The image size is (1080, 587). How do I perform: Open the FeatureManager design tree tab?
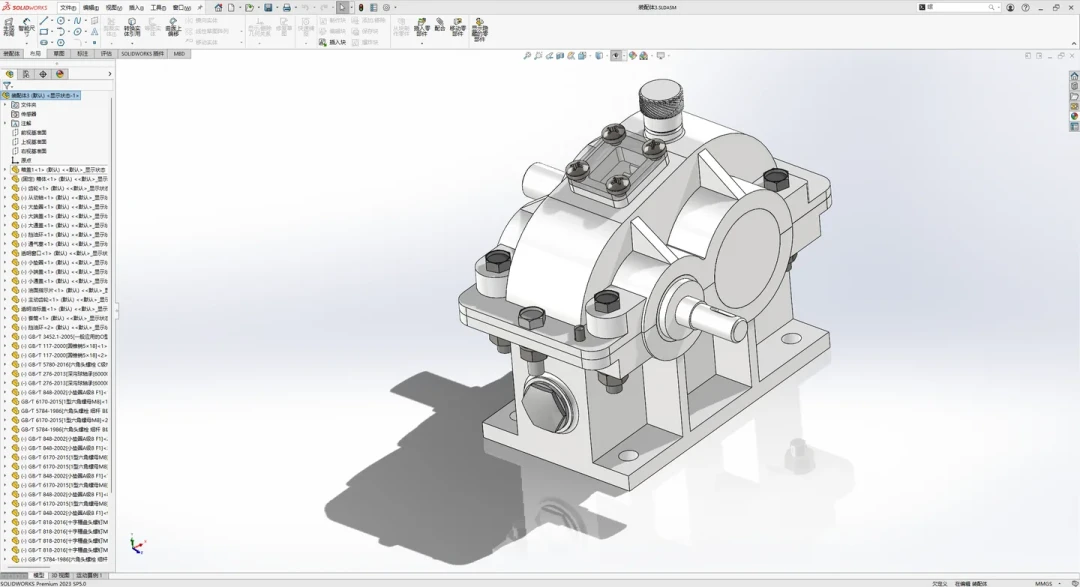point(9,74)
